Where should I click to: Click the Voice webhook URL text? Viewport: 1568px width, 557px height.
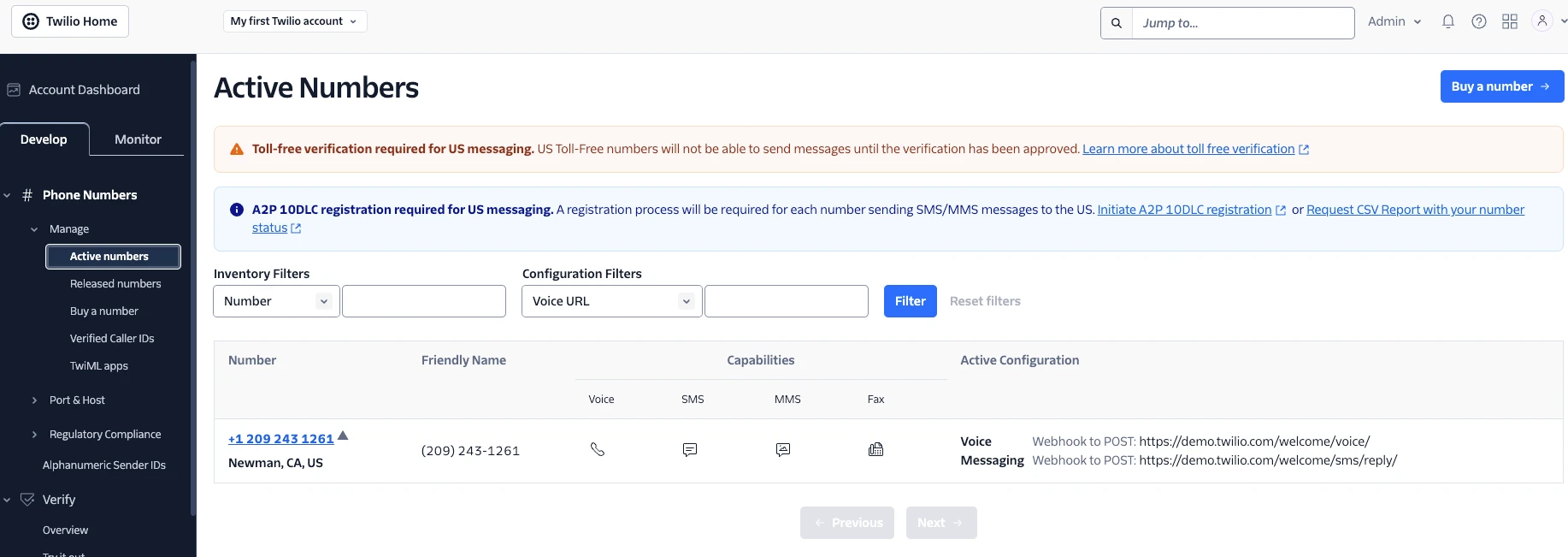1254,441
